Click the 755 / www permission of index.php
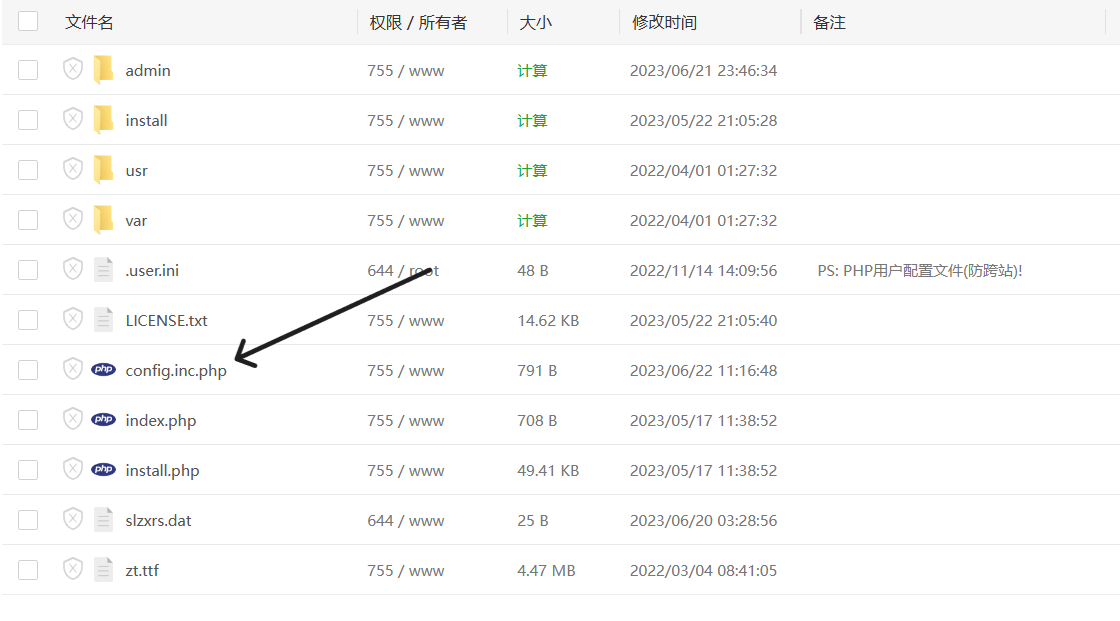Image resolution: width=1120 pixels, height=621 pixels. [405, 420]
